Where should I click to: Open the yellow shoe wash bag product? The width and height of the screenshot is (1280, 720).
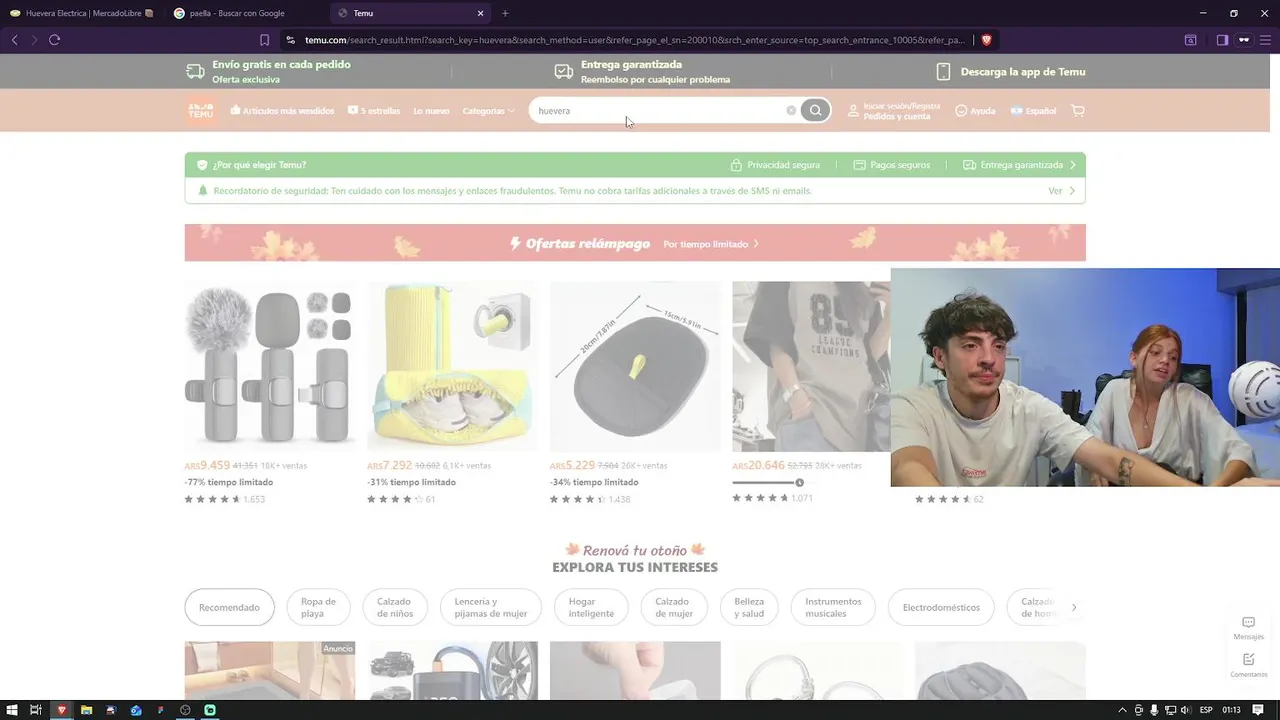452,366
